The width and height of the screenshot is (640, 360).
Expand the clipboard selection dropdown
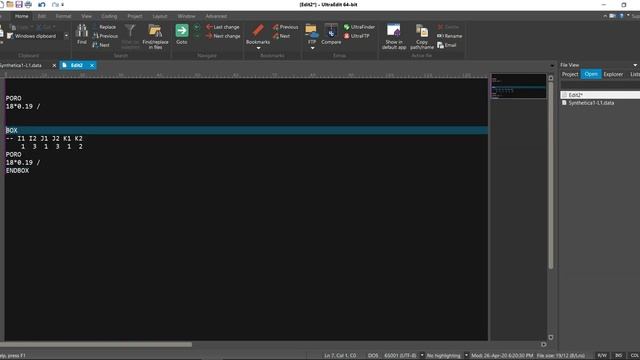(x=66, y=36)
